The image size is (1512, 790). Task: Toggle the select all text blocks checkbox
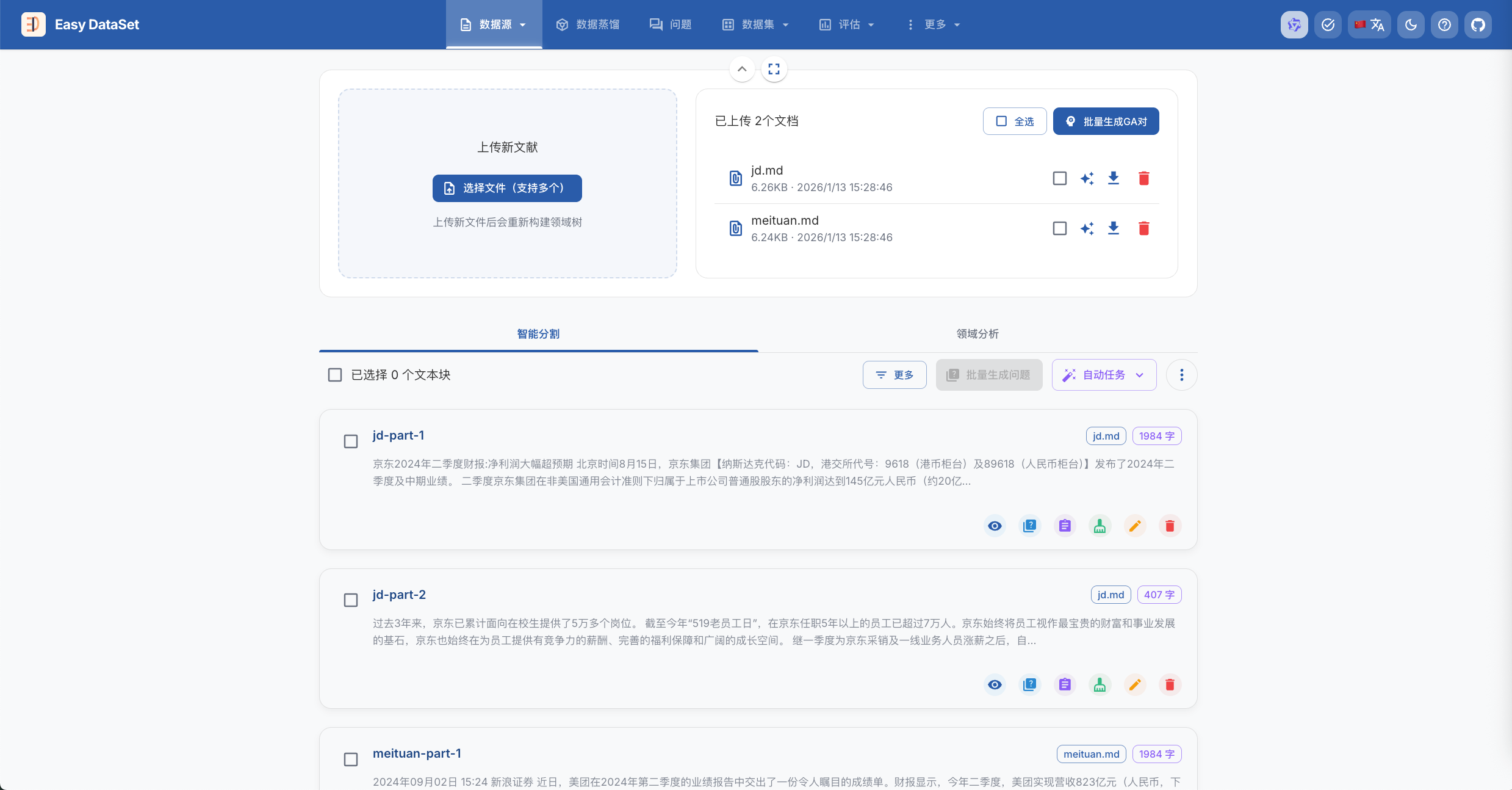(335, 375)
